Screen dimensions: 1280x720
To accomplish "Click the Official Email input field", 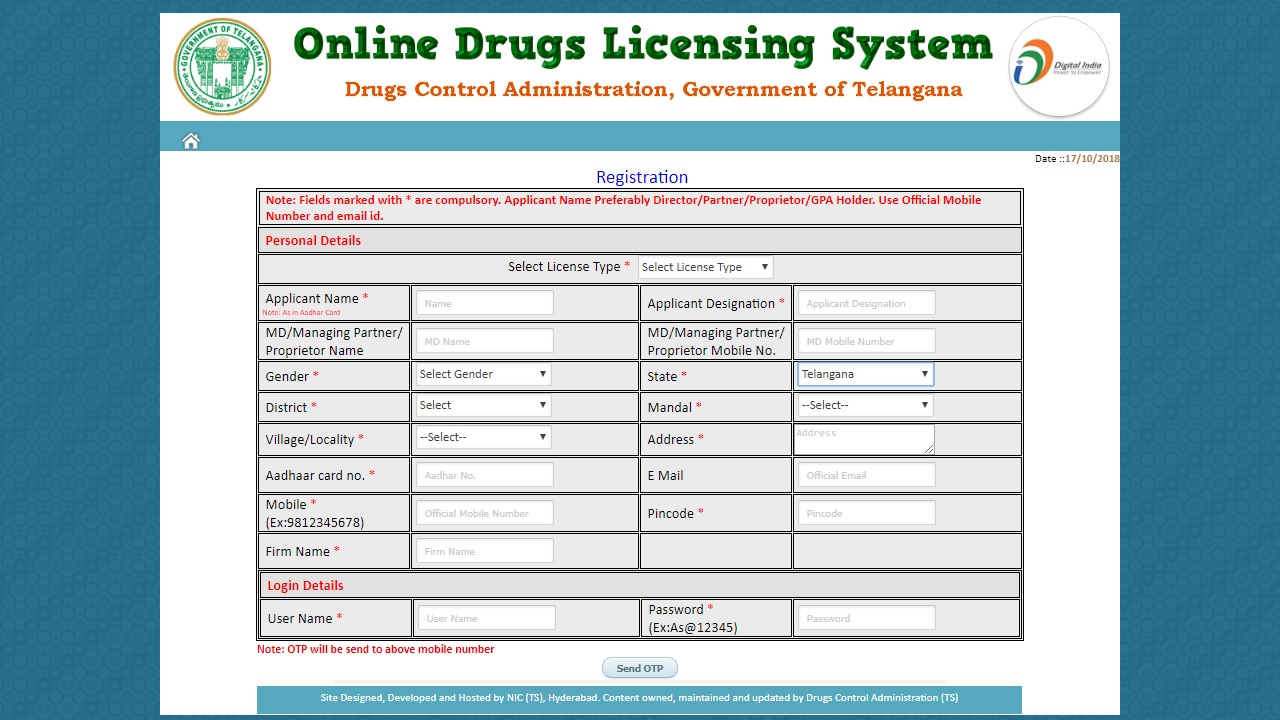I will tap(864, 474).
